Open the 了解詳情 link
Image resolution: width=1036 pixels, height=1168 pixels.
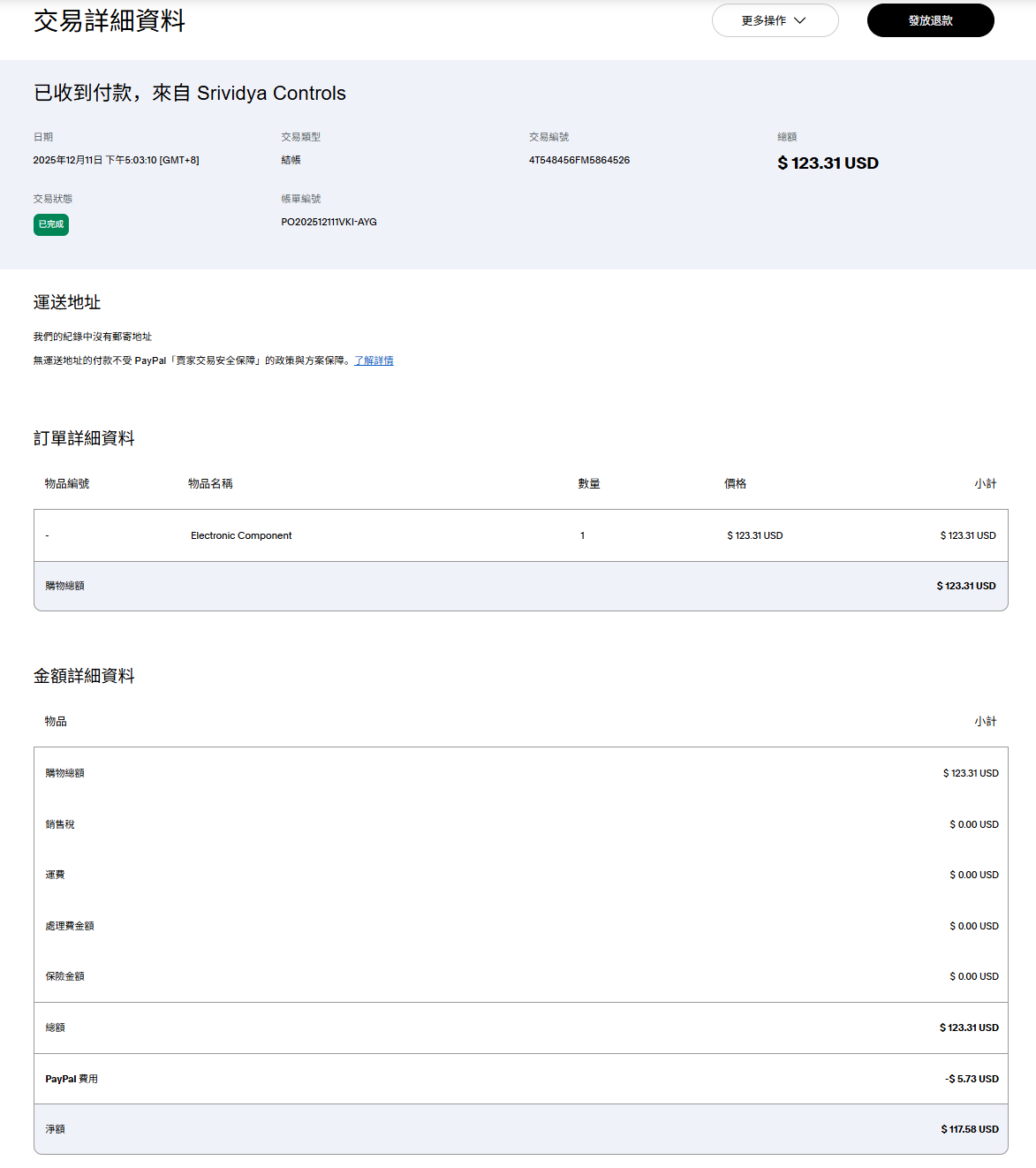374,360
